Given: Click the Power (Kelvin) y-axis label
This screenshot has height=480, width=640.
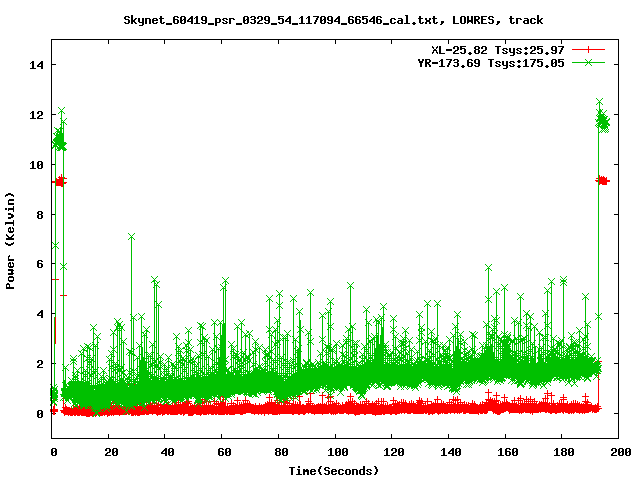Looking at the screenshot, I should click(x=10, y=241).
